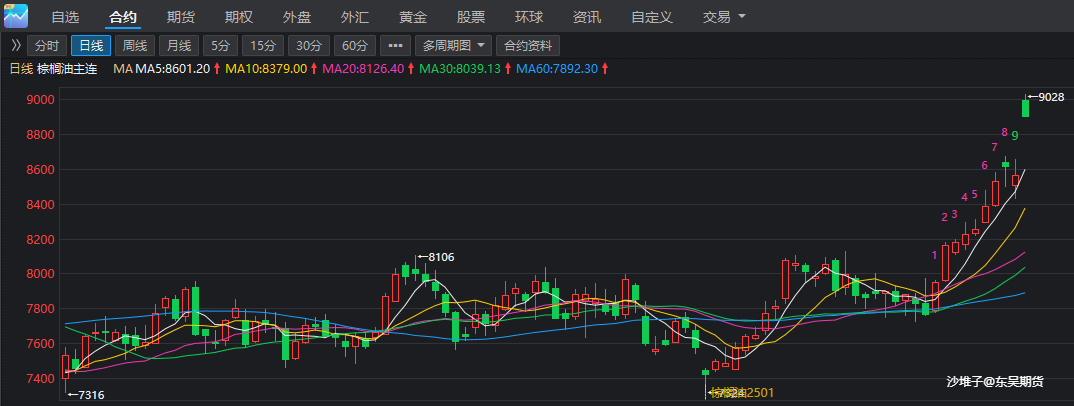Click the MA10:8379.00 indicator value
The width and height of the screenshot is (1074, 406).
click(266, 68)
